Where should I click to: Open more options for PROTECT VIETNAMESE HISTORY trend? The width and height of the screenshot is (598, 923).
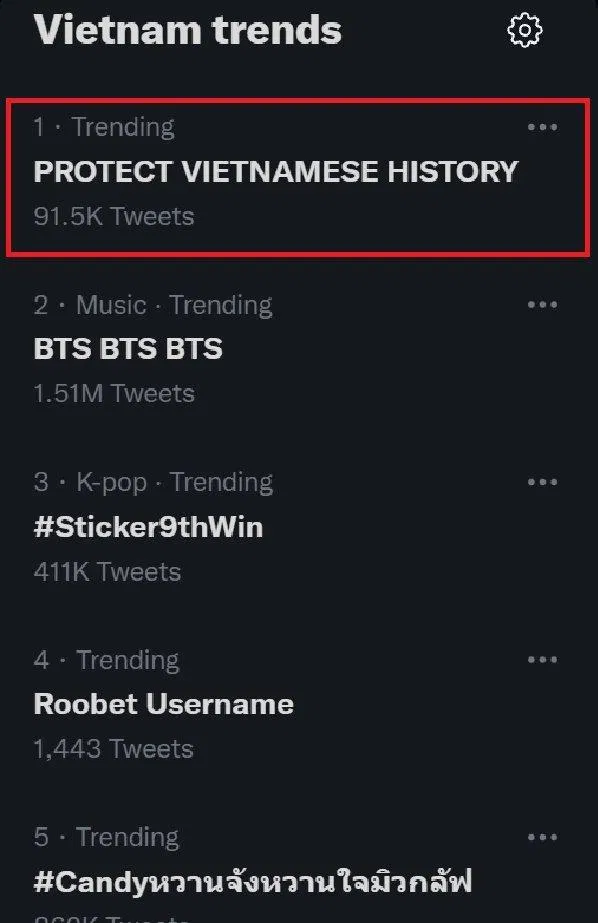[543, 126]
